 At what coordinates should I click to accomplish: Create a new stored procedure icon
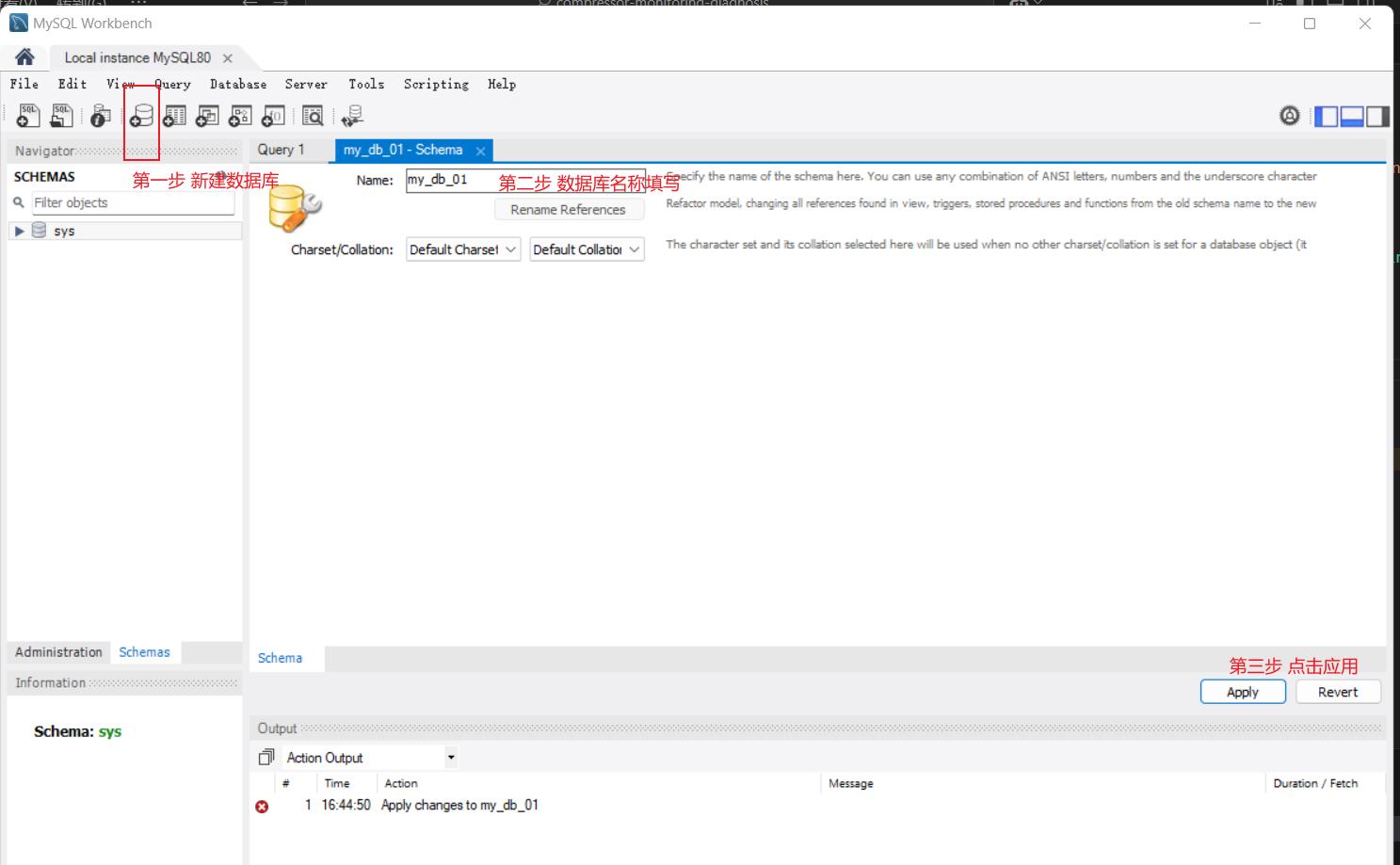click(x=240, y=116)
